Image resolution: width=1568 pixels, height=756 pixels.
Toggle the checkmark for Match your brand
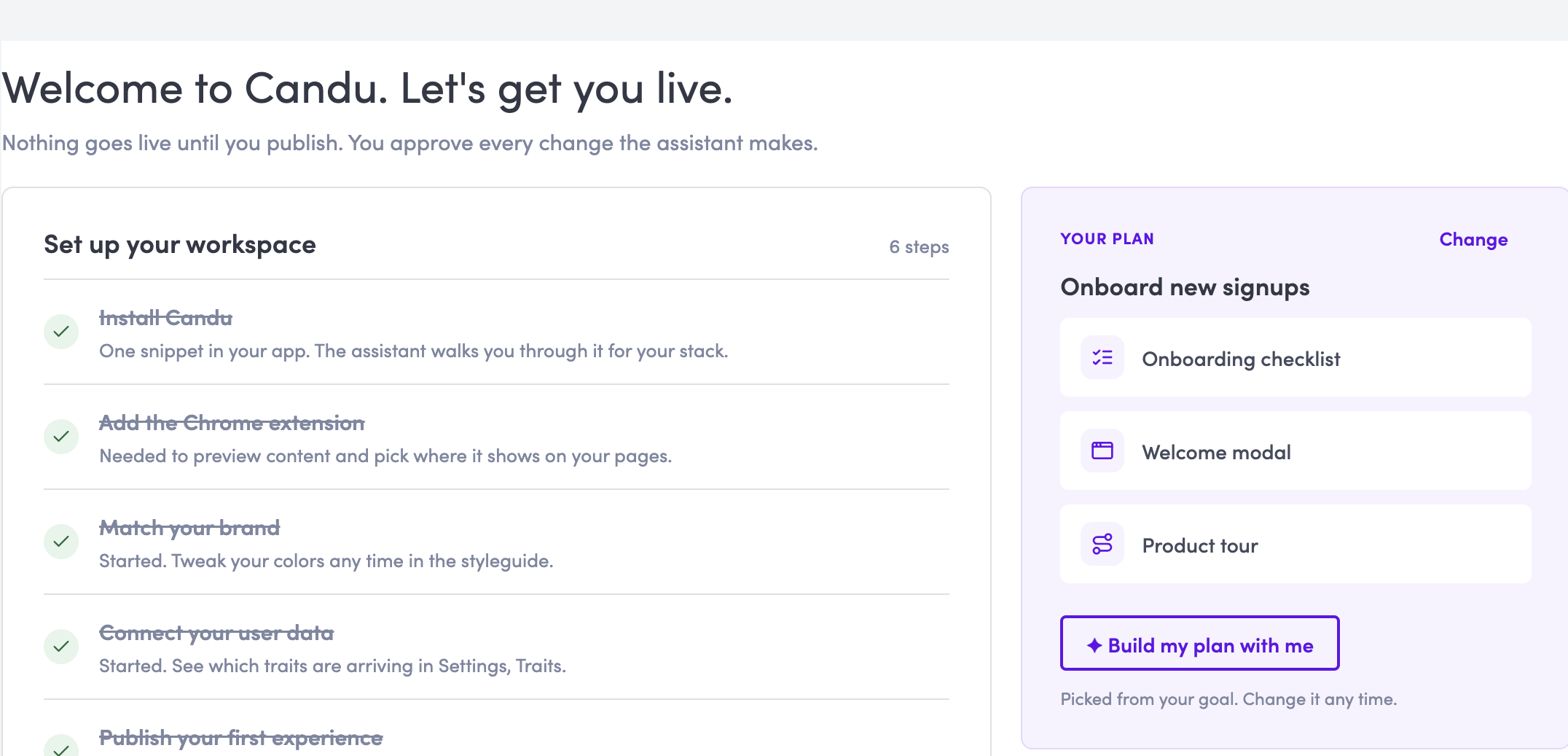click(x=61, y=542)
